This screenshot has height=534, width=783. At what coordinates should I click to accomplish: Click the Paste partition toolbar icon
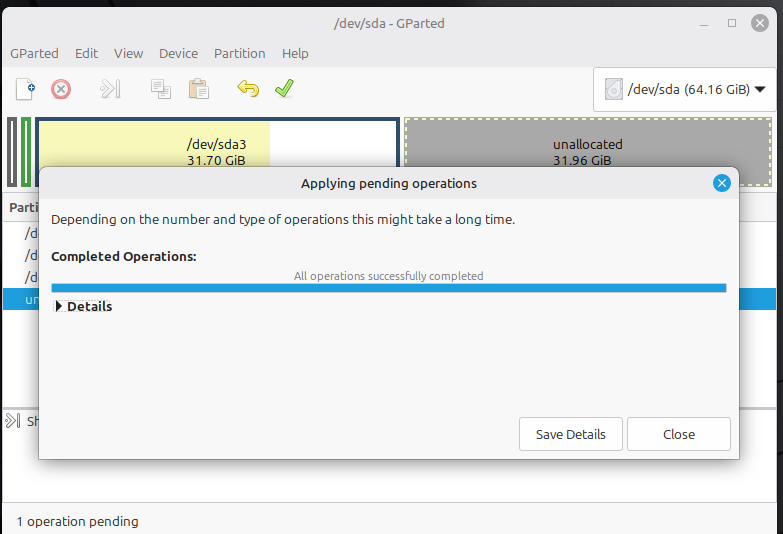pos(199,89)
